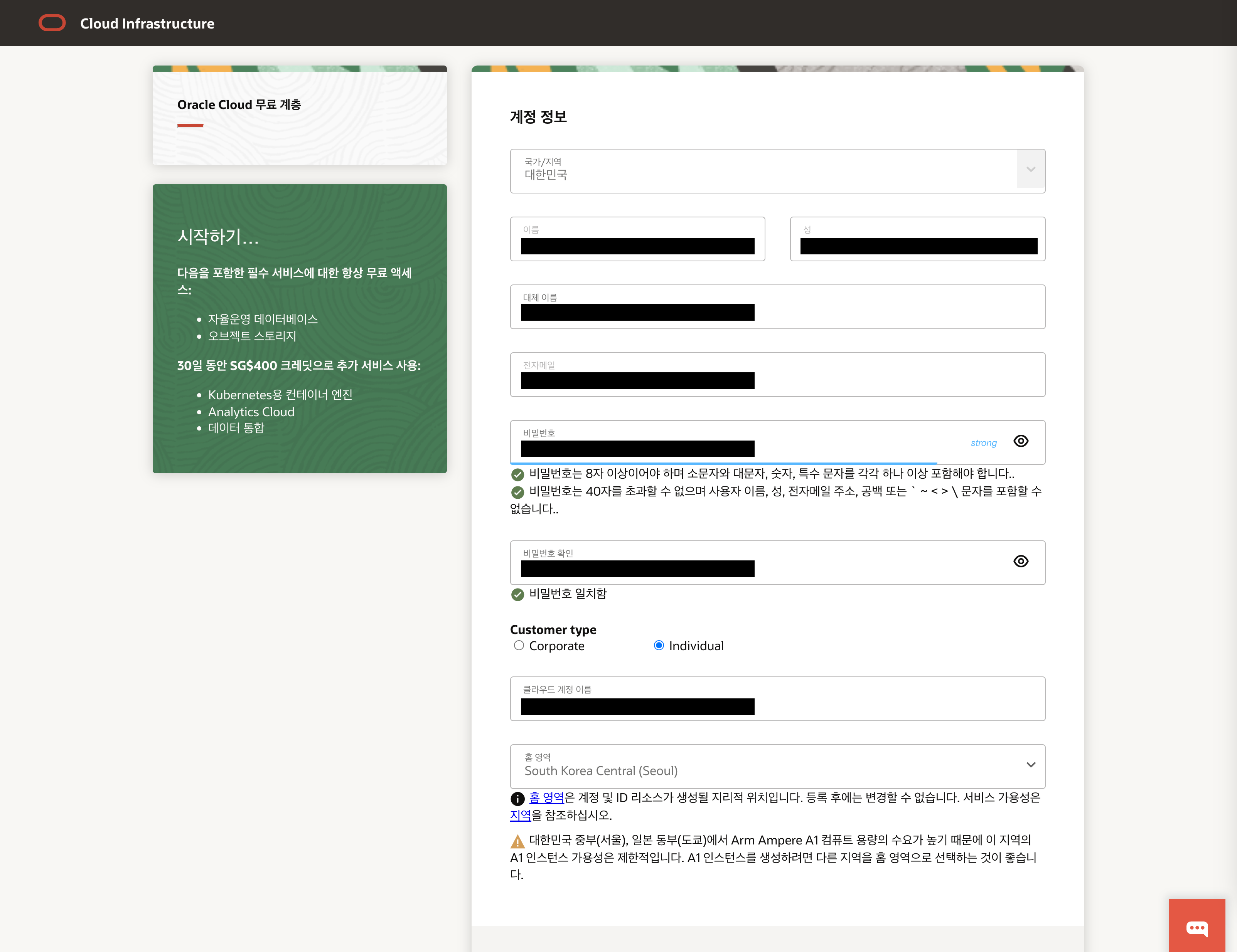The image size is (1237, 952).
Task: Click the password strength bar
Action: pyautogui.click(x=723, y=463)
